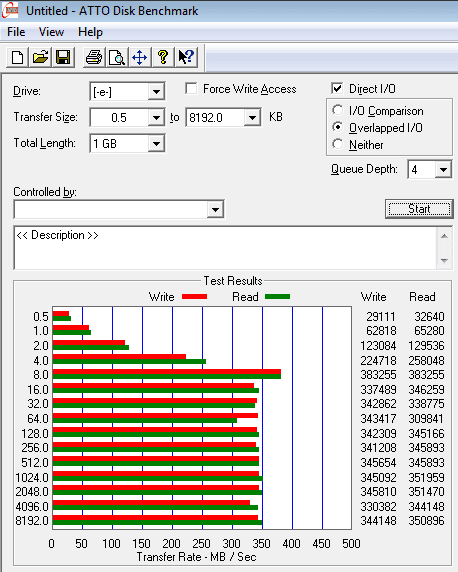The image size is (458, 572).
Task: Click read value 351959 for 1024.0 row
Action: (426, 477)
